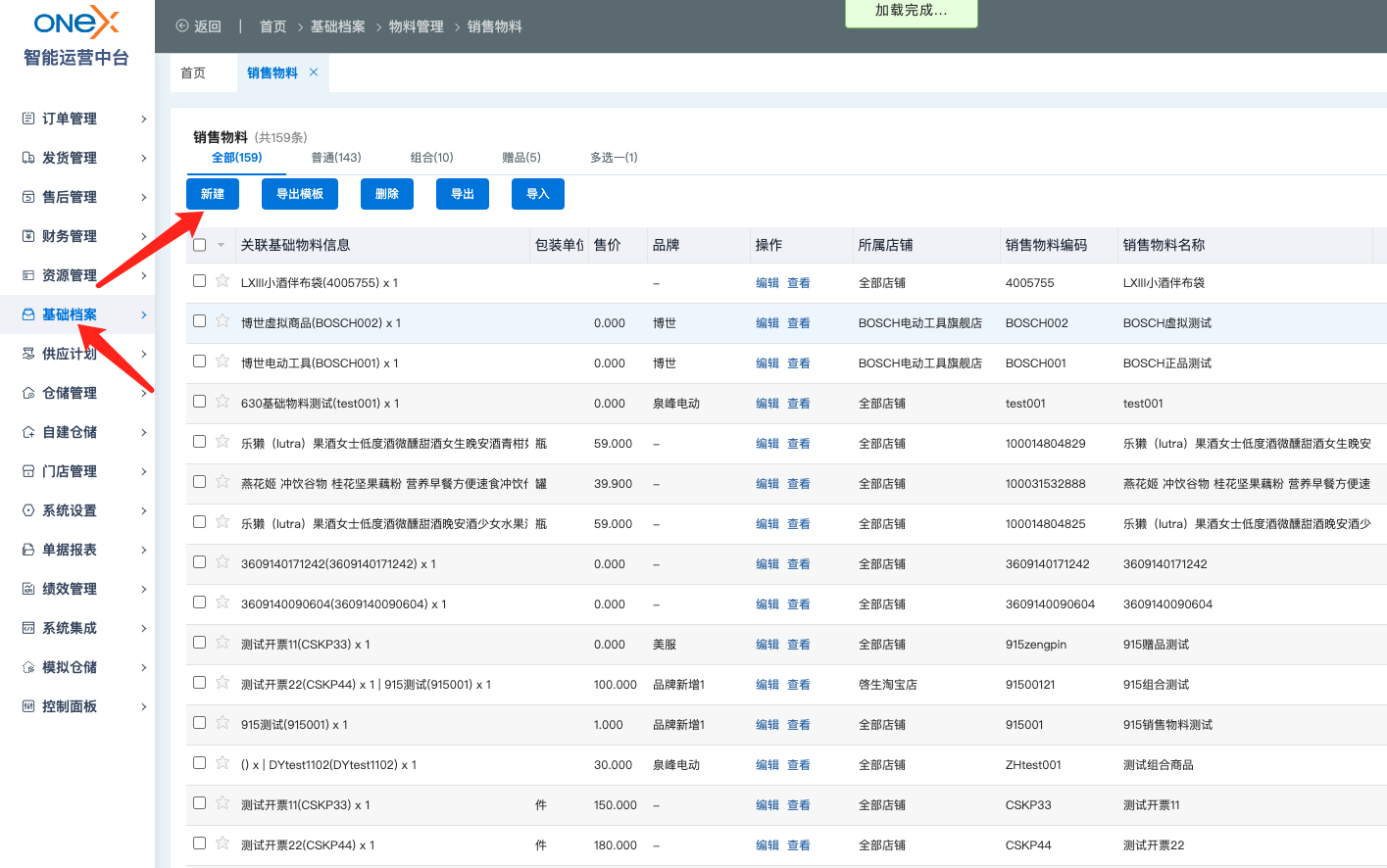Expand the 售后管理 menu chevron
This screenshot has height=868, width=1387.
point(143,197)
